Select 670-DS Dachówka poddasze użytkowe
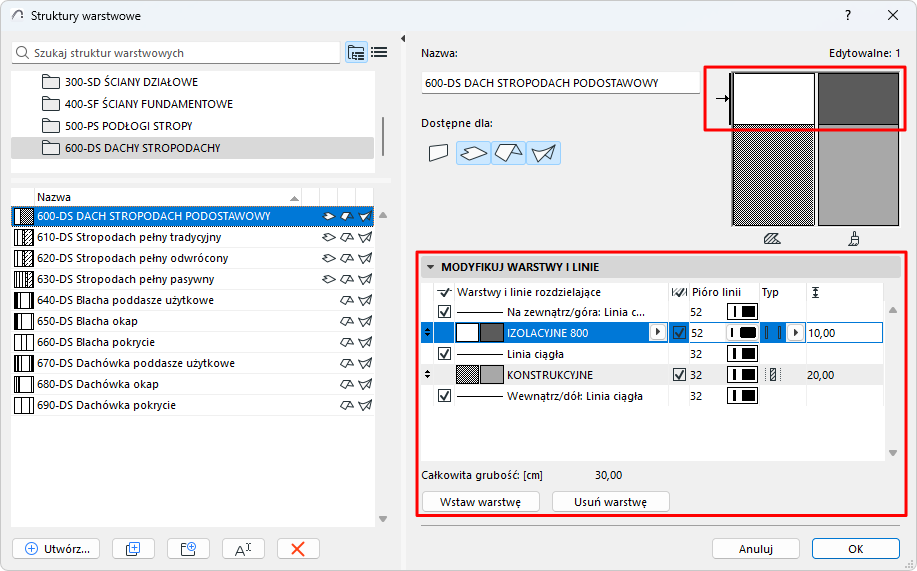The image size is (917, 571). [x=192, y=363]
